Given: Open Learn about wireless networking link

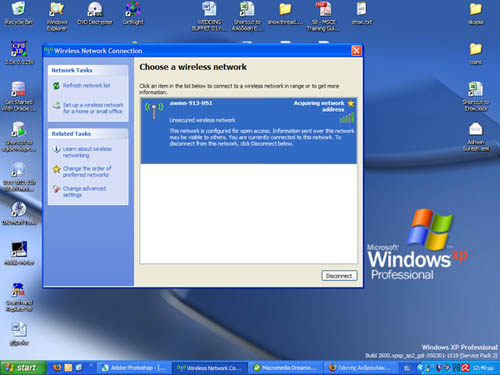Looking at the screenshot, I should click(x=87, y=152).
